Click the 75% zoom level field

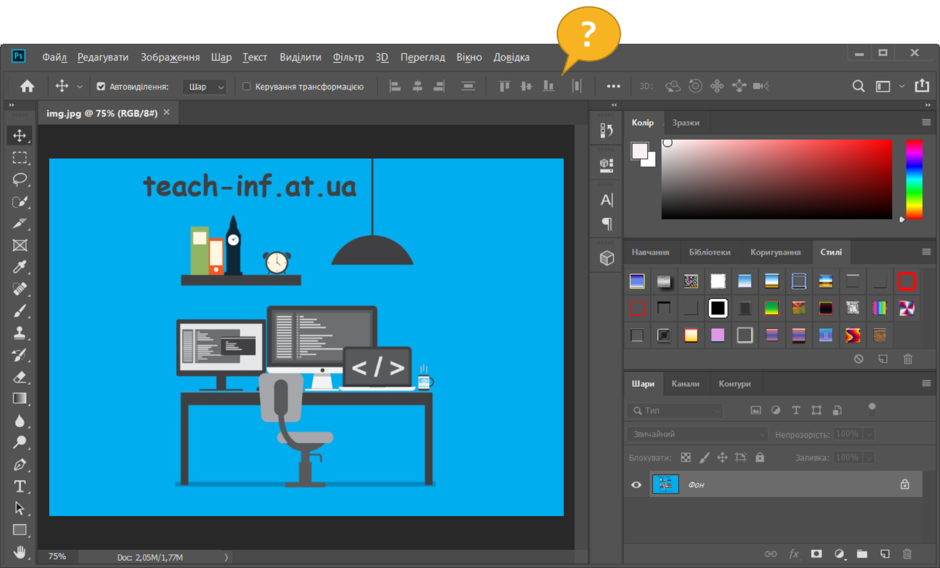[57, 557]
